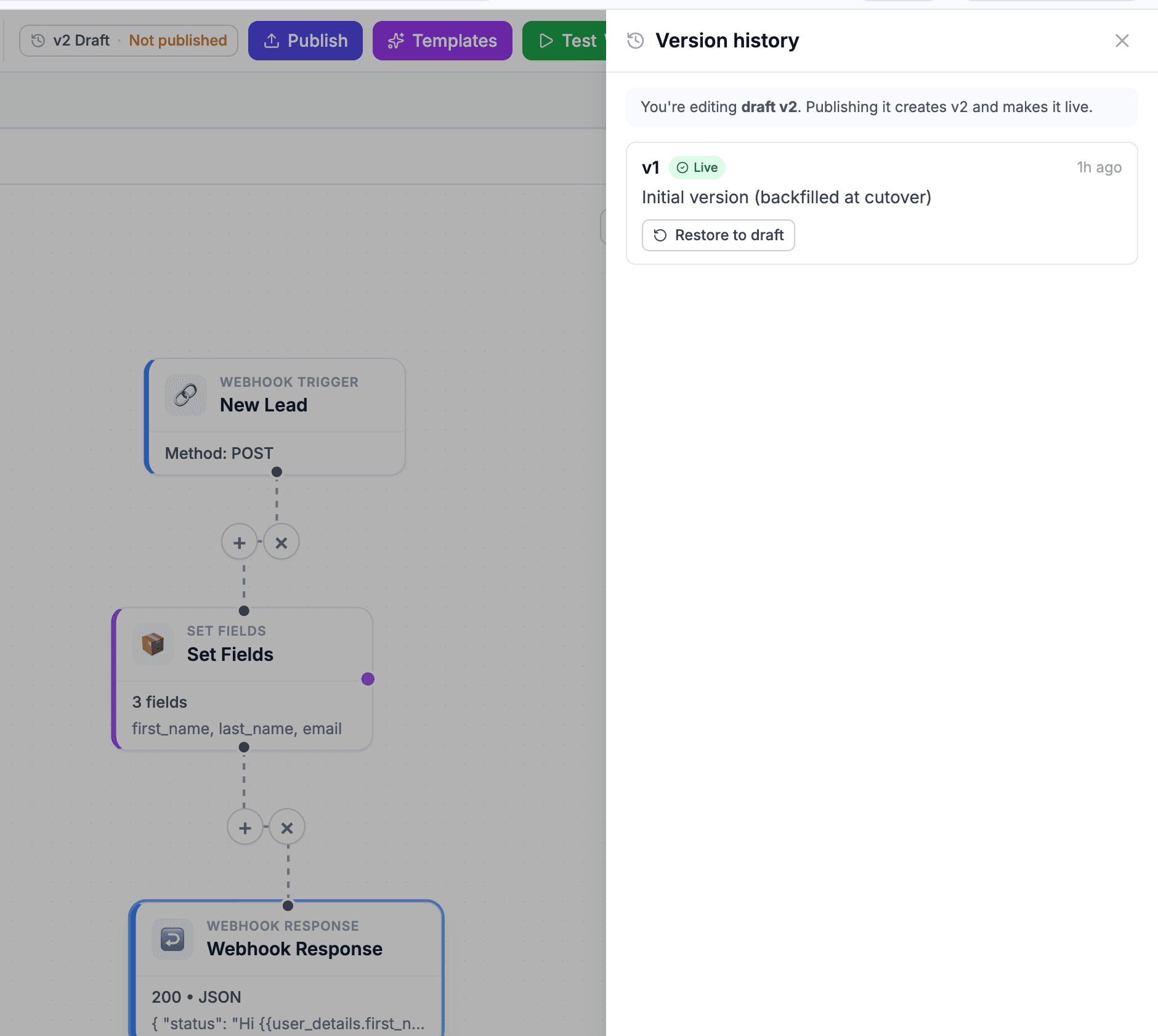Add a step below New Lead trigger

239,543
